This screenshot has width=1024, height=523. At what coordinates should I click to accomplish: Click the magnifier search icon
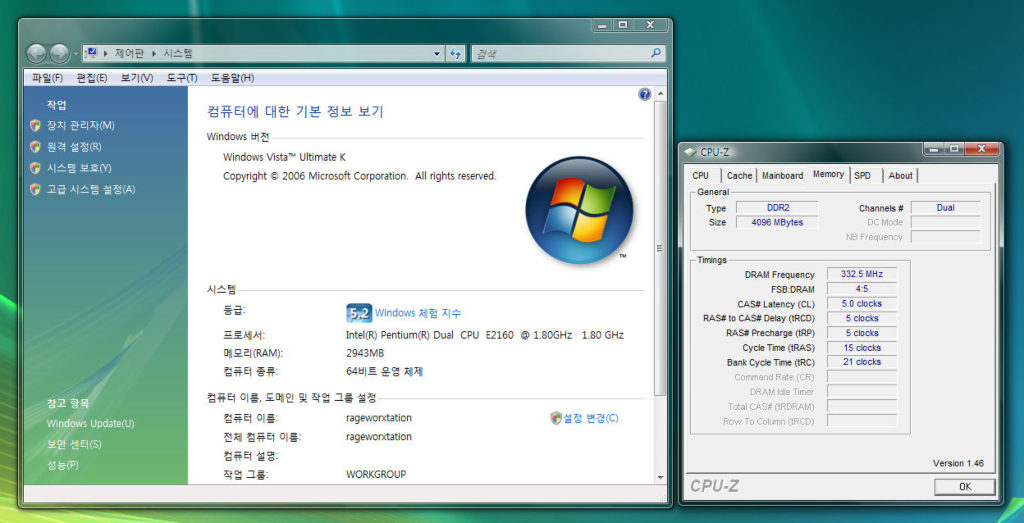[x=656, y=54]
